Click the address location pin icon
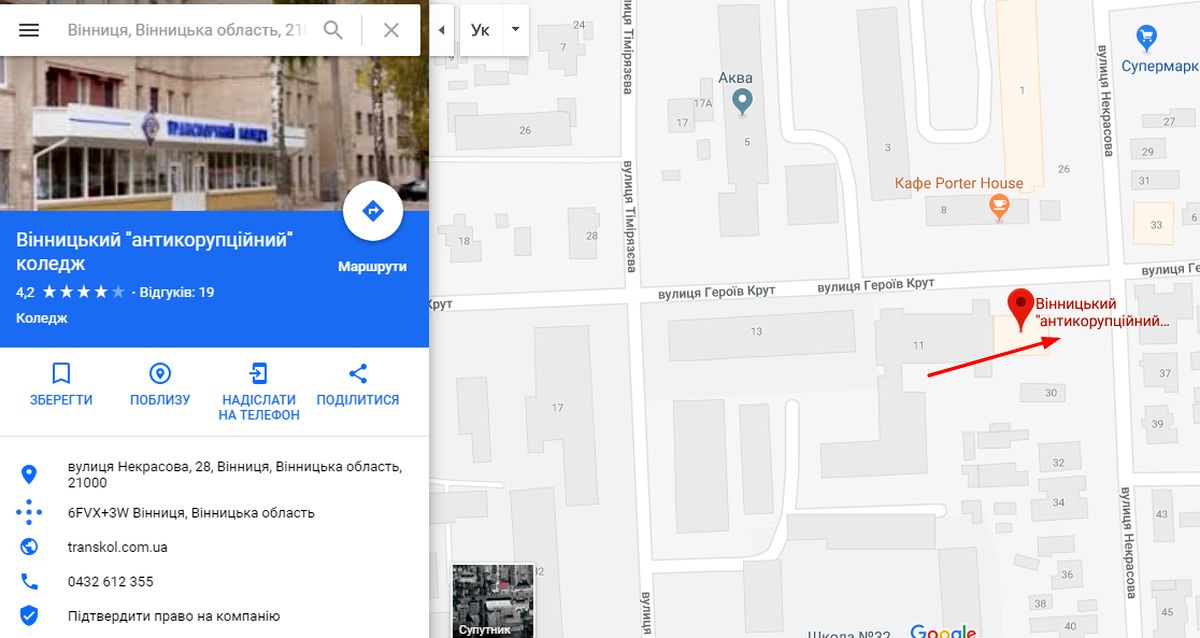The width and height of the screenshot is (1200, 638). click(29, 474)
